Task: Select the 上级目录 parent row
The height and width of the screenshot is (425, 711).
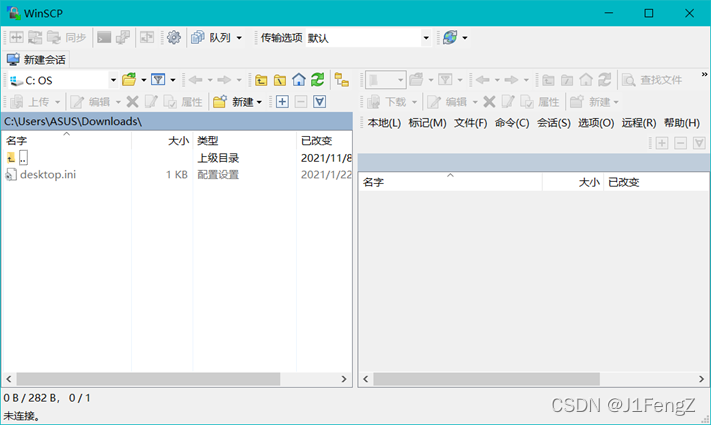Action: [177, 158]
